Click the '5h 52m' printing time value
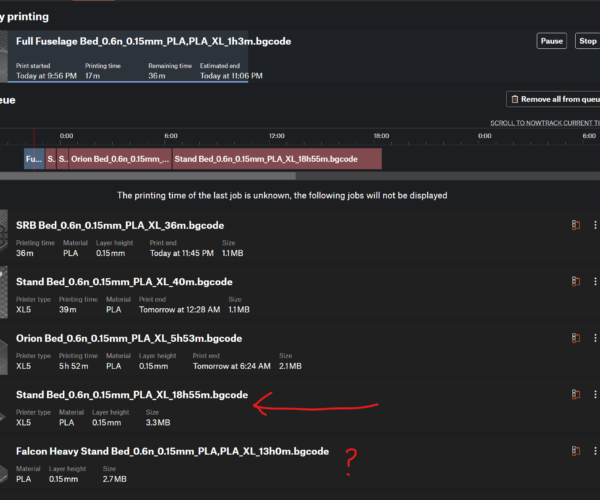Viewport: 600px width, 500px height. (x=73, y=366)
